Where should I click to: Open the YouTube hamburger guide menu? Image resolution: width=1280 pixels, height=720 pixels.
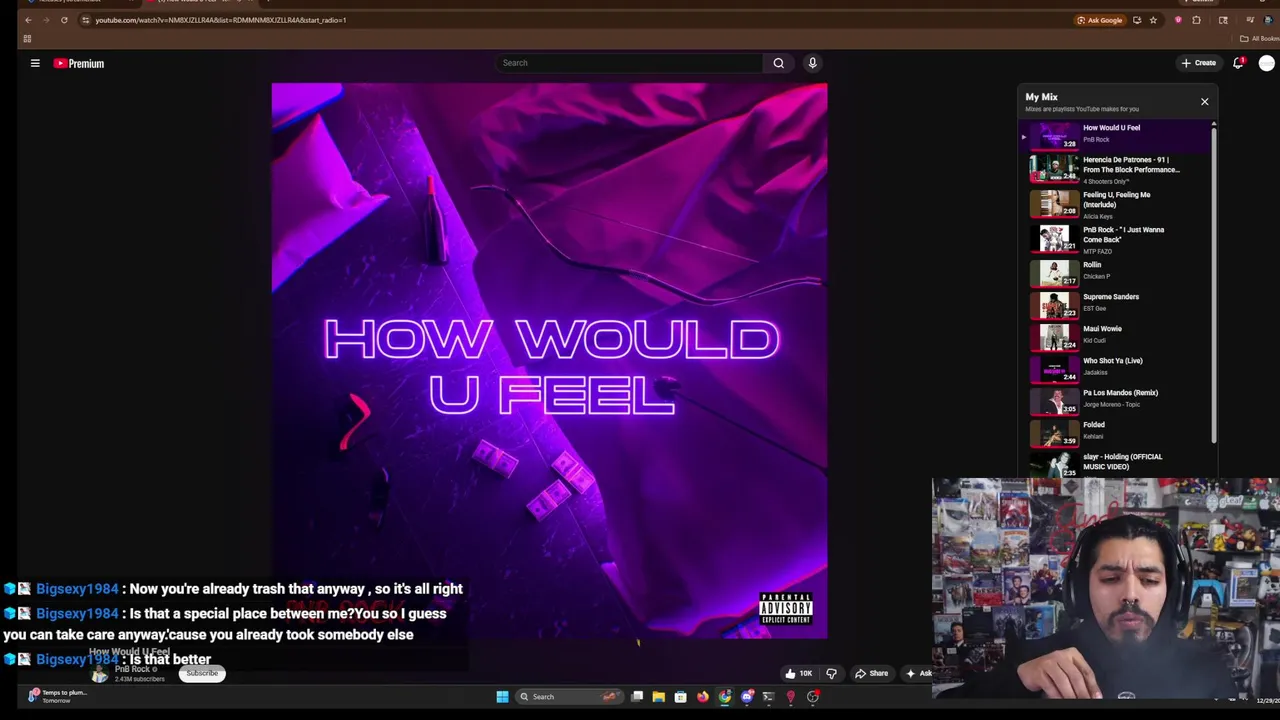[35, 63]
